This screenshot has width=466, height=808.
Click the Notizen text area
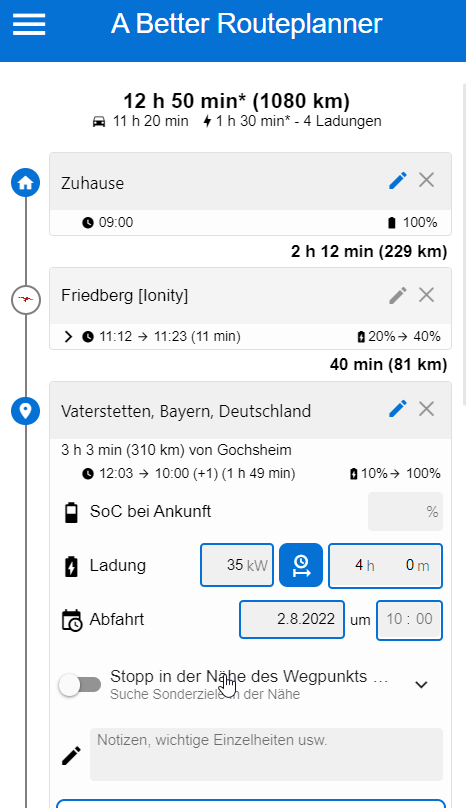266,754
